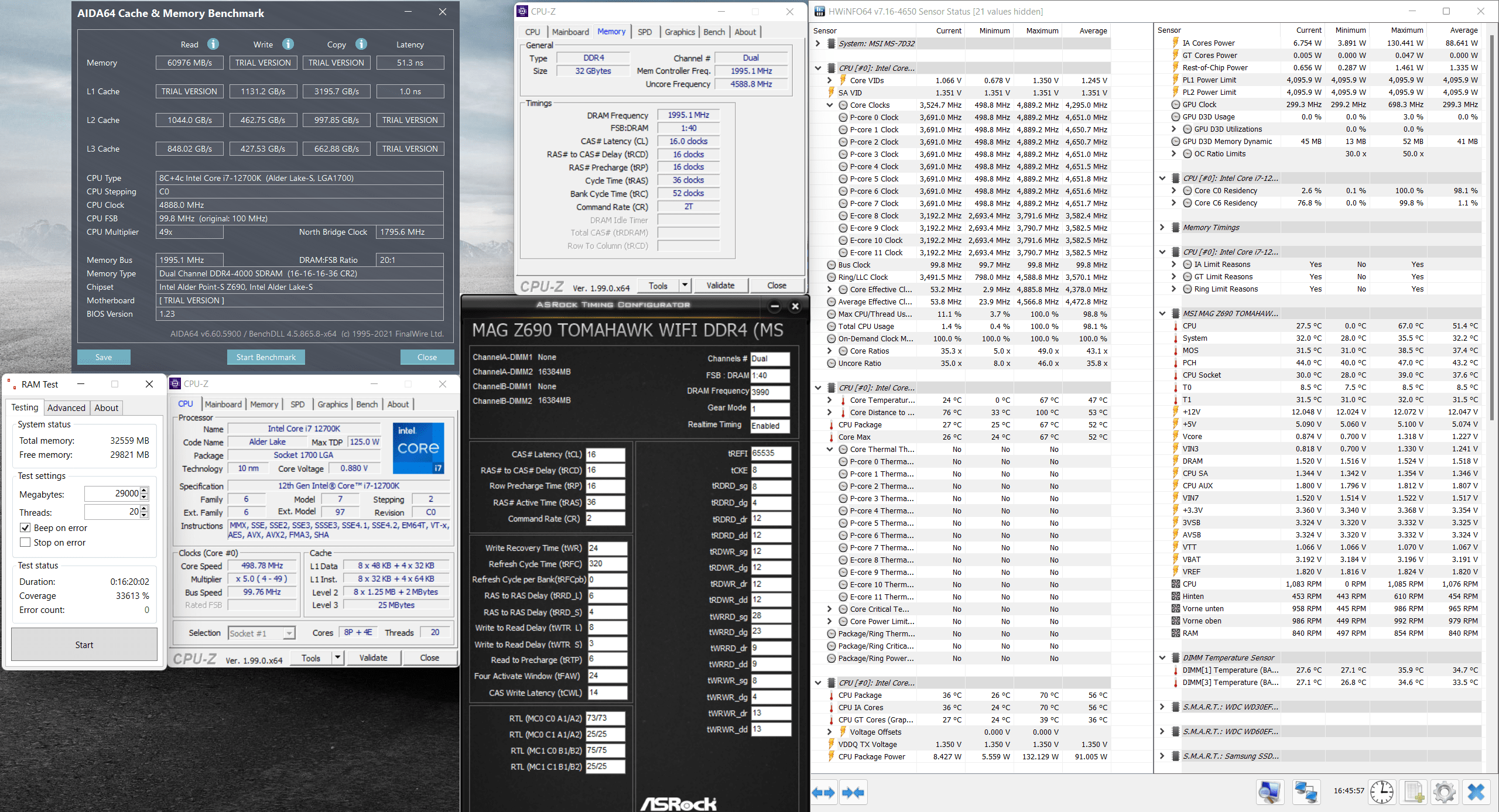
Task: Collapse the Core Clocks tree node
Action: 830,105
